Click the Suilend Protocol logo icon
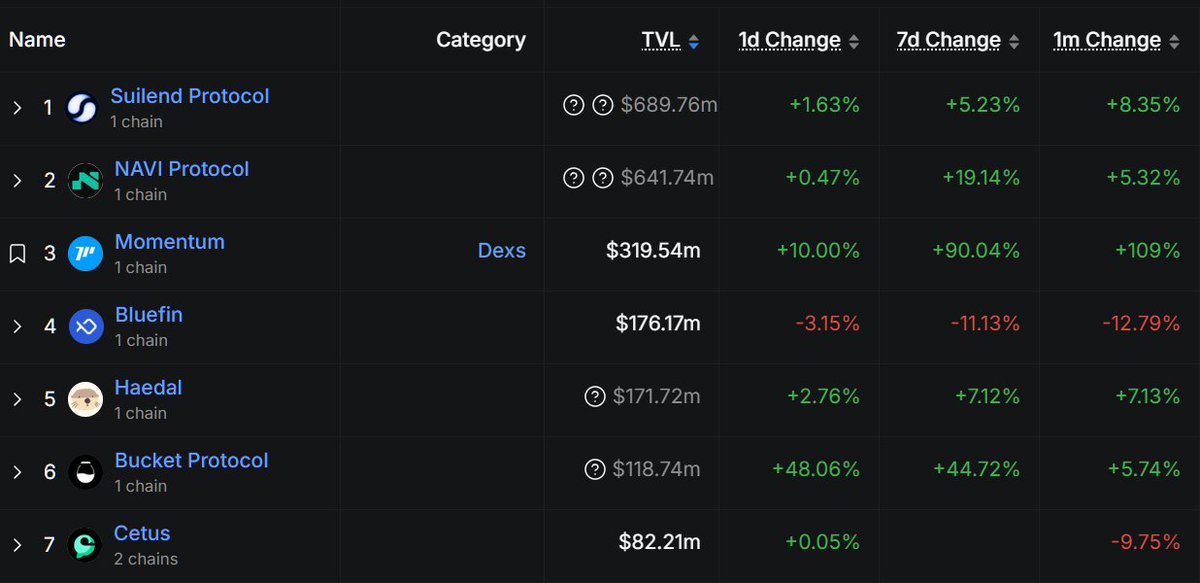The width and height of the screenshot is (1200, 583). click(x=82, y=108)
